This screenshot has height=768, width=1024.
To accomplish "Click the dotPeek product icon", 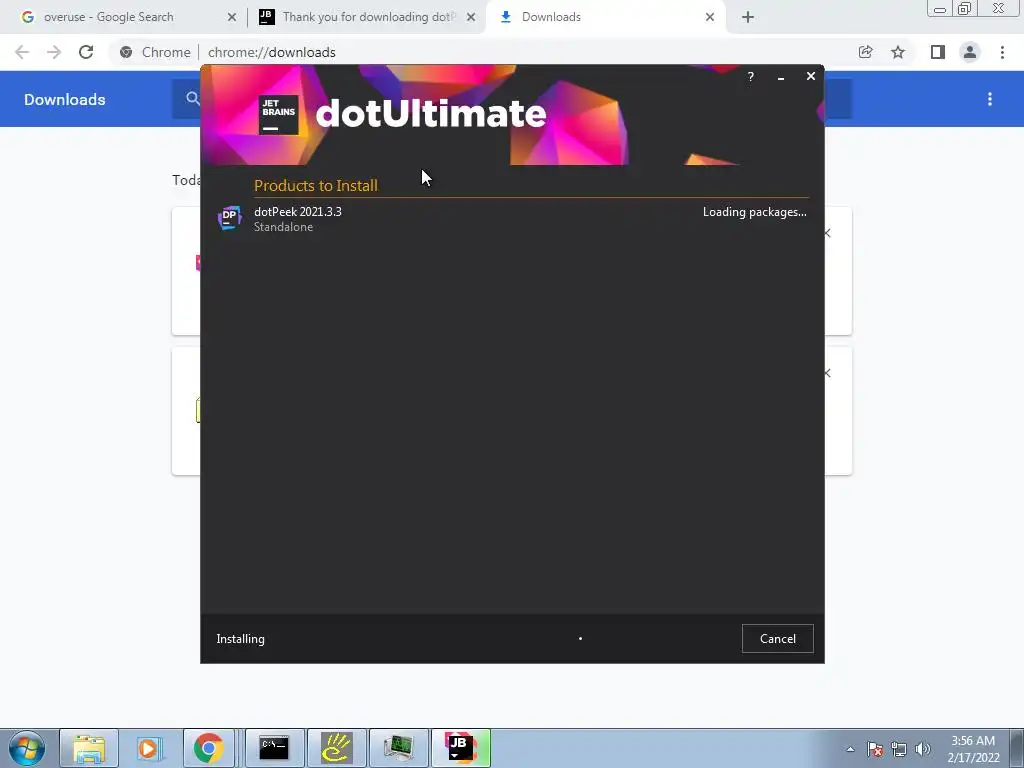I will click(x=229, y=218).
